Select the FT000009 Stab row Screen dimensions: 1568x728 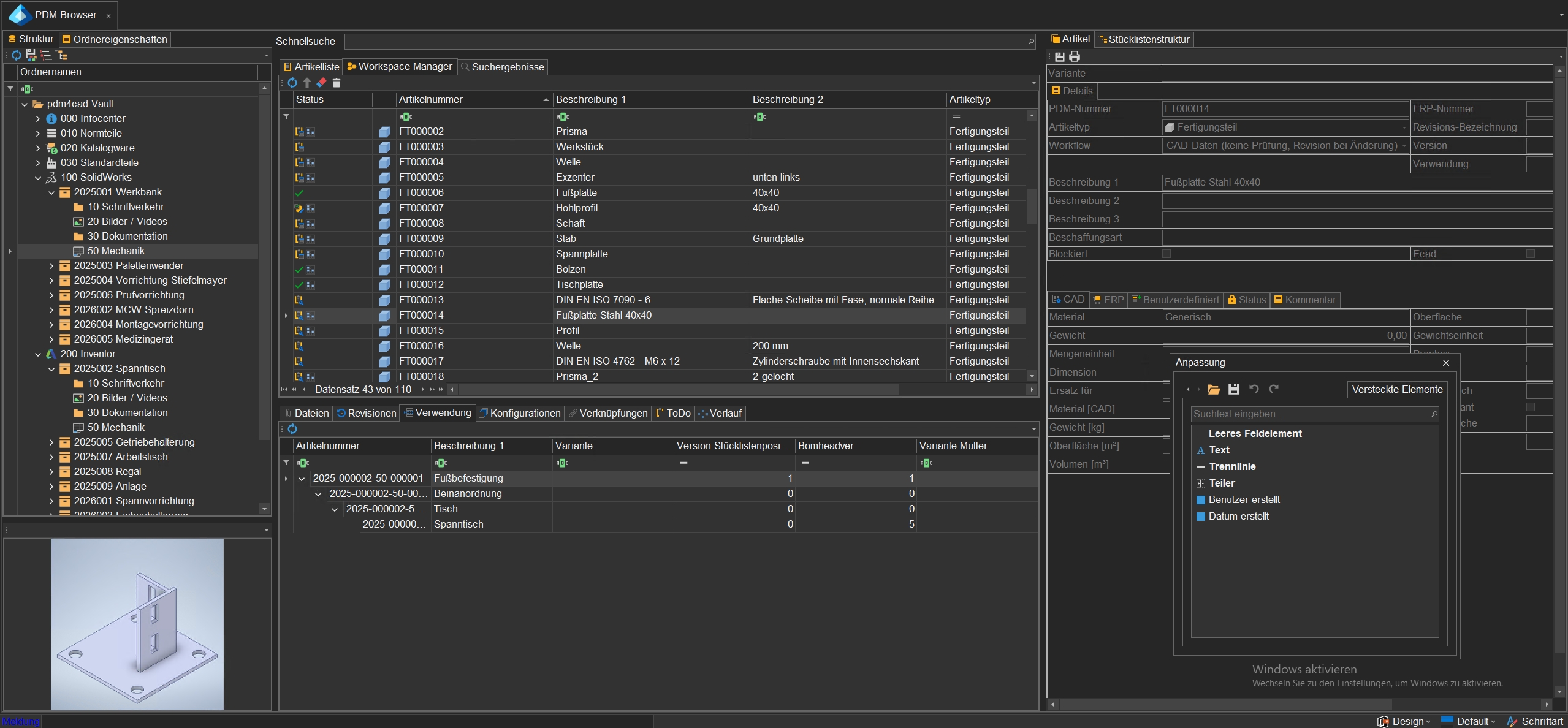coord(659,239)
